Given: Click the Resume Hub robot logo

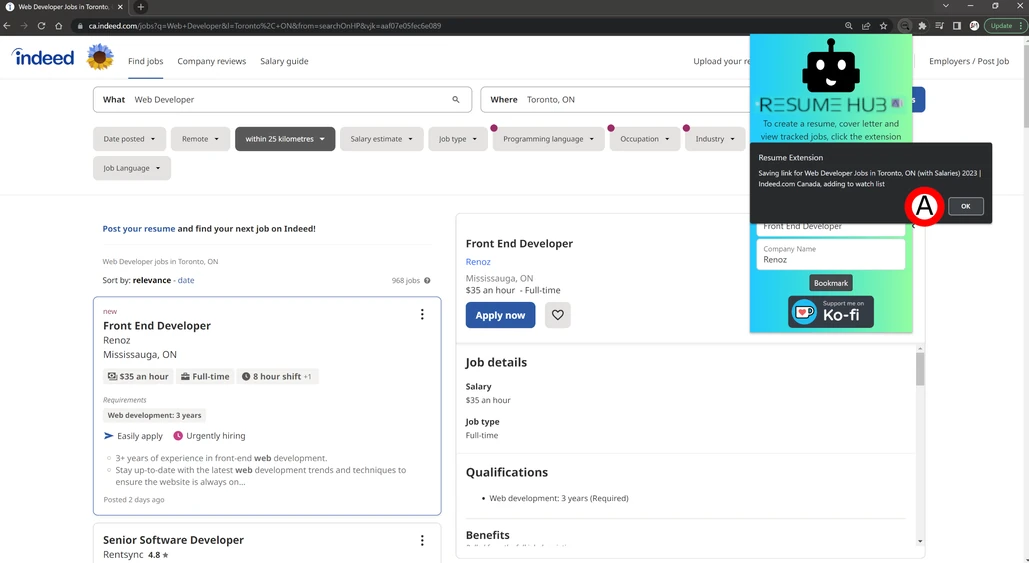Looking at the screenshot, I should pos(831,67).
